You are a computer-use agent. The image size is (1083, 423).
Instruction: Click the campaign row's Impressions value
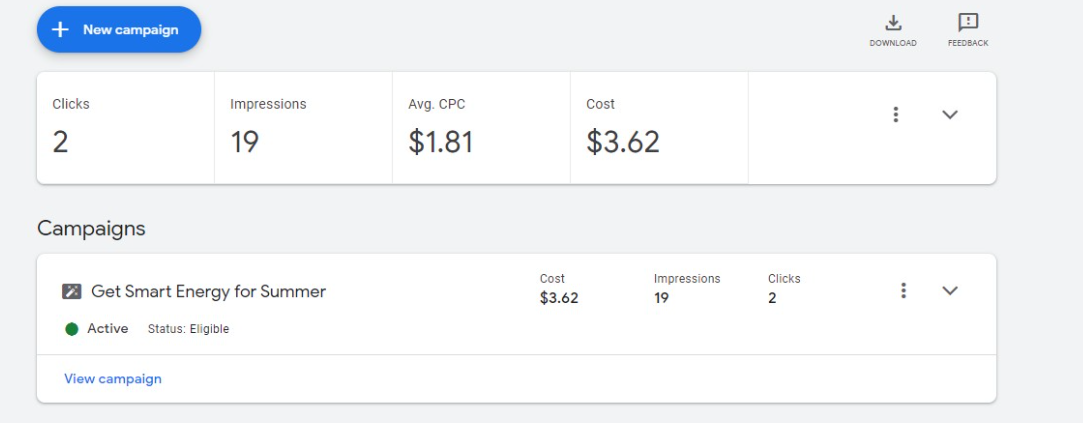661,298
